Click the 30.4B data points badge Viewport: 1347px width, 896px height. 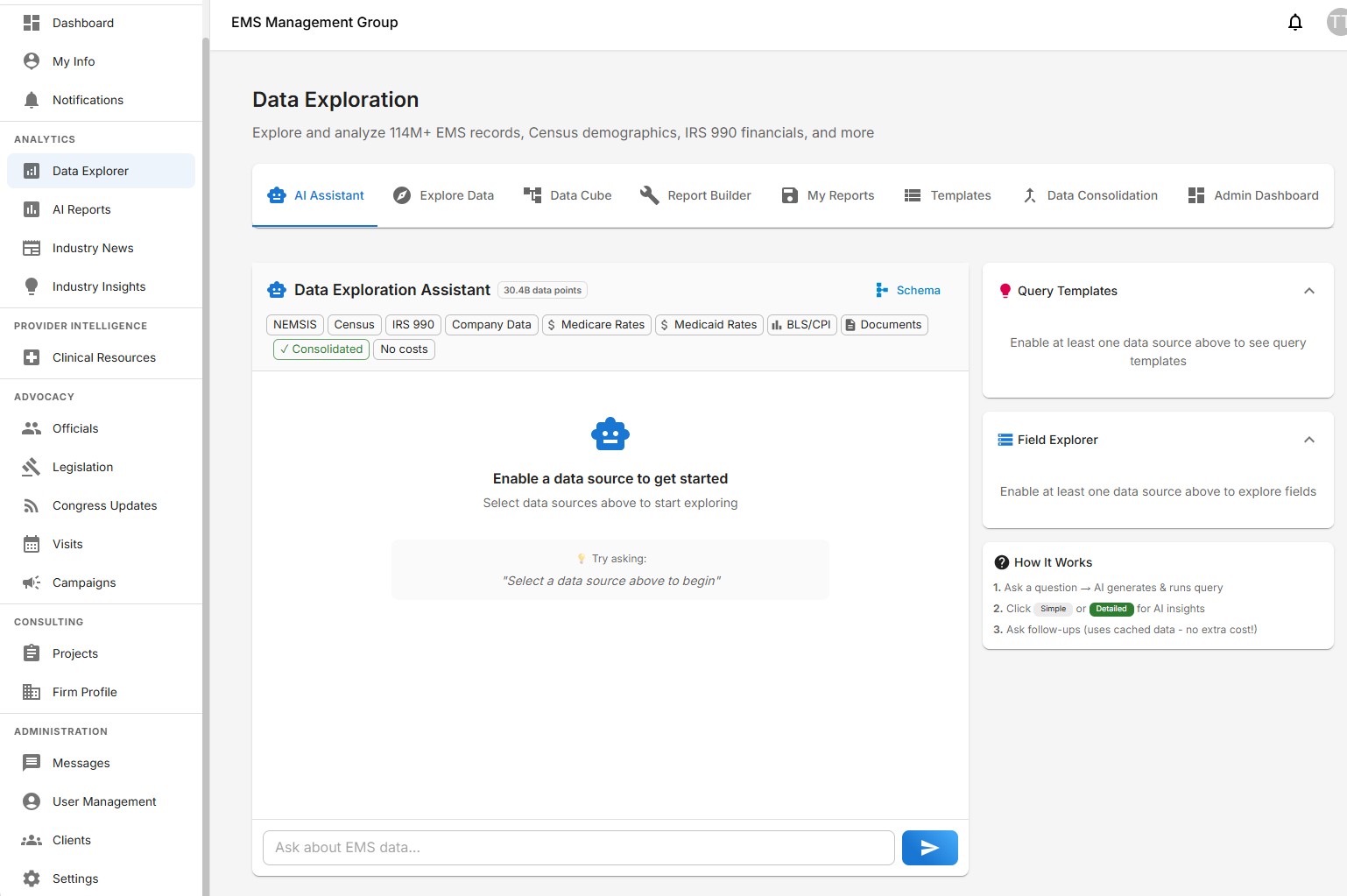tap(542, 290)
